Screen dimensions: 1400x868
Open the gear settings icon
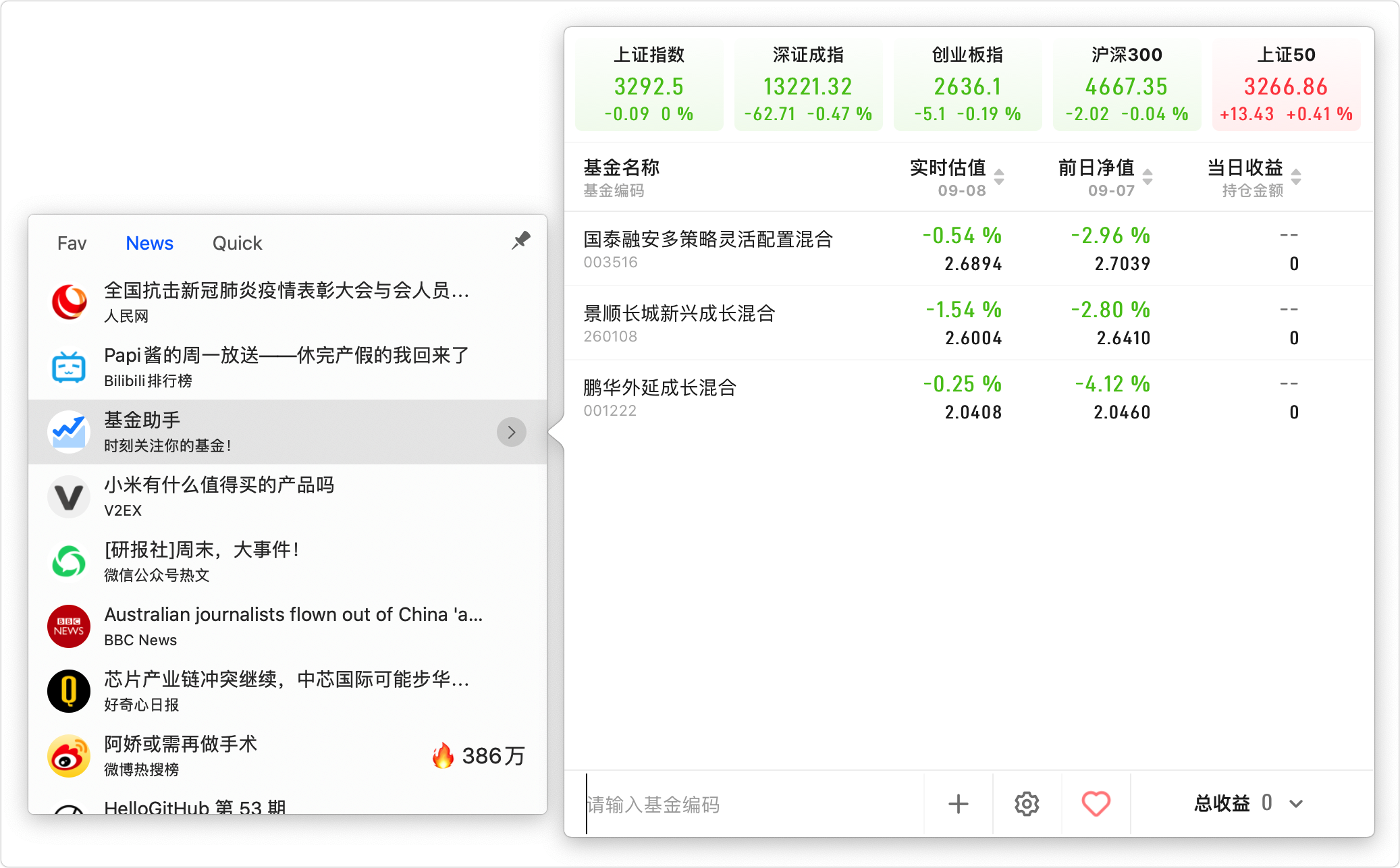coord(1027,804)
